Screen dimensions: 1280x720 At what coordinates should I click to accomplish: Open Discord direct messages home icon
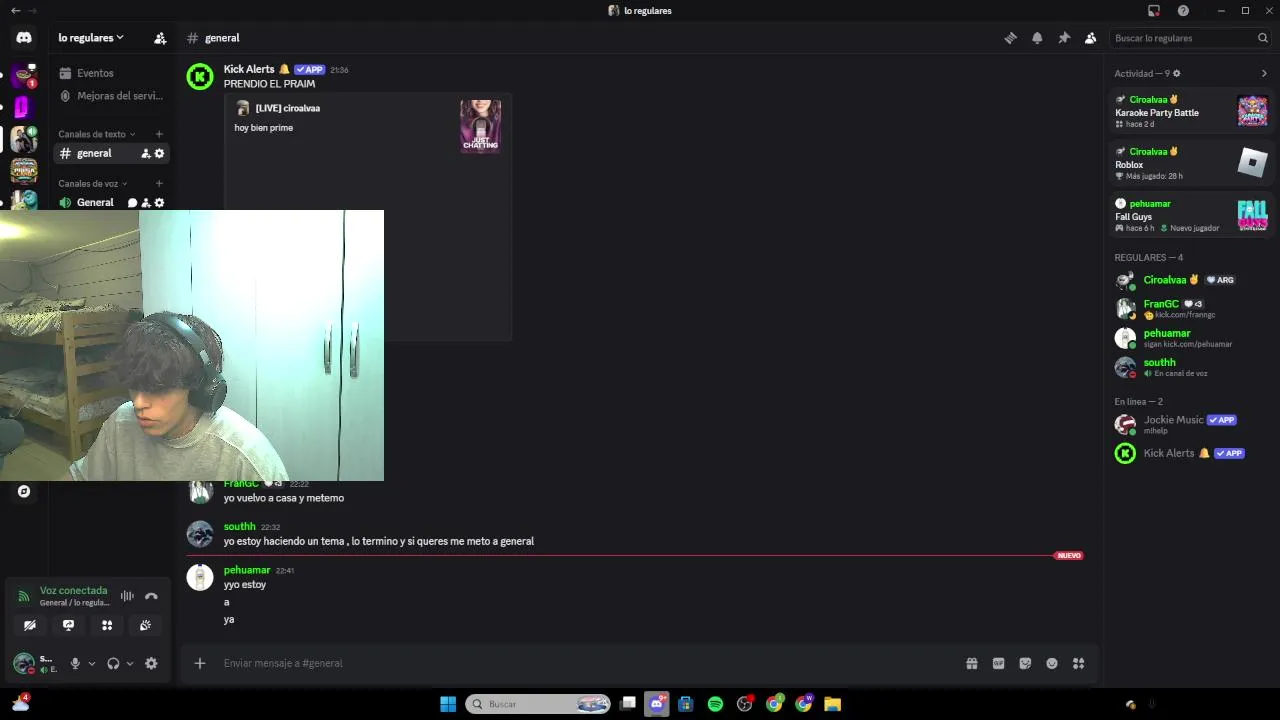(24, 38)
